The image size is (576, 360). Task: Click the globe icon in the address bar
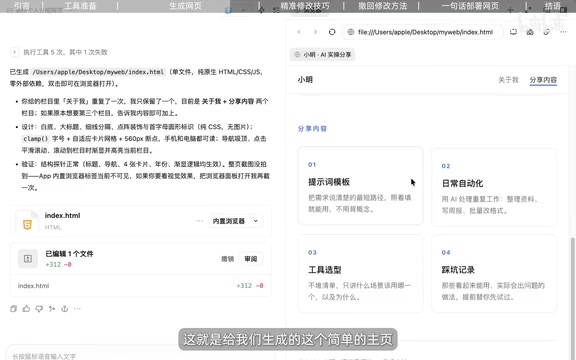click(x=351, y=32)
